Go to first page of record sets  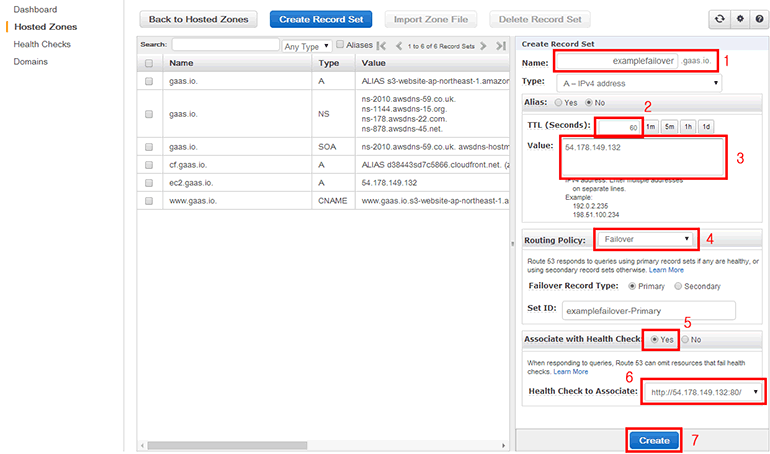(x=381, y=46)
